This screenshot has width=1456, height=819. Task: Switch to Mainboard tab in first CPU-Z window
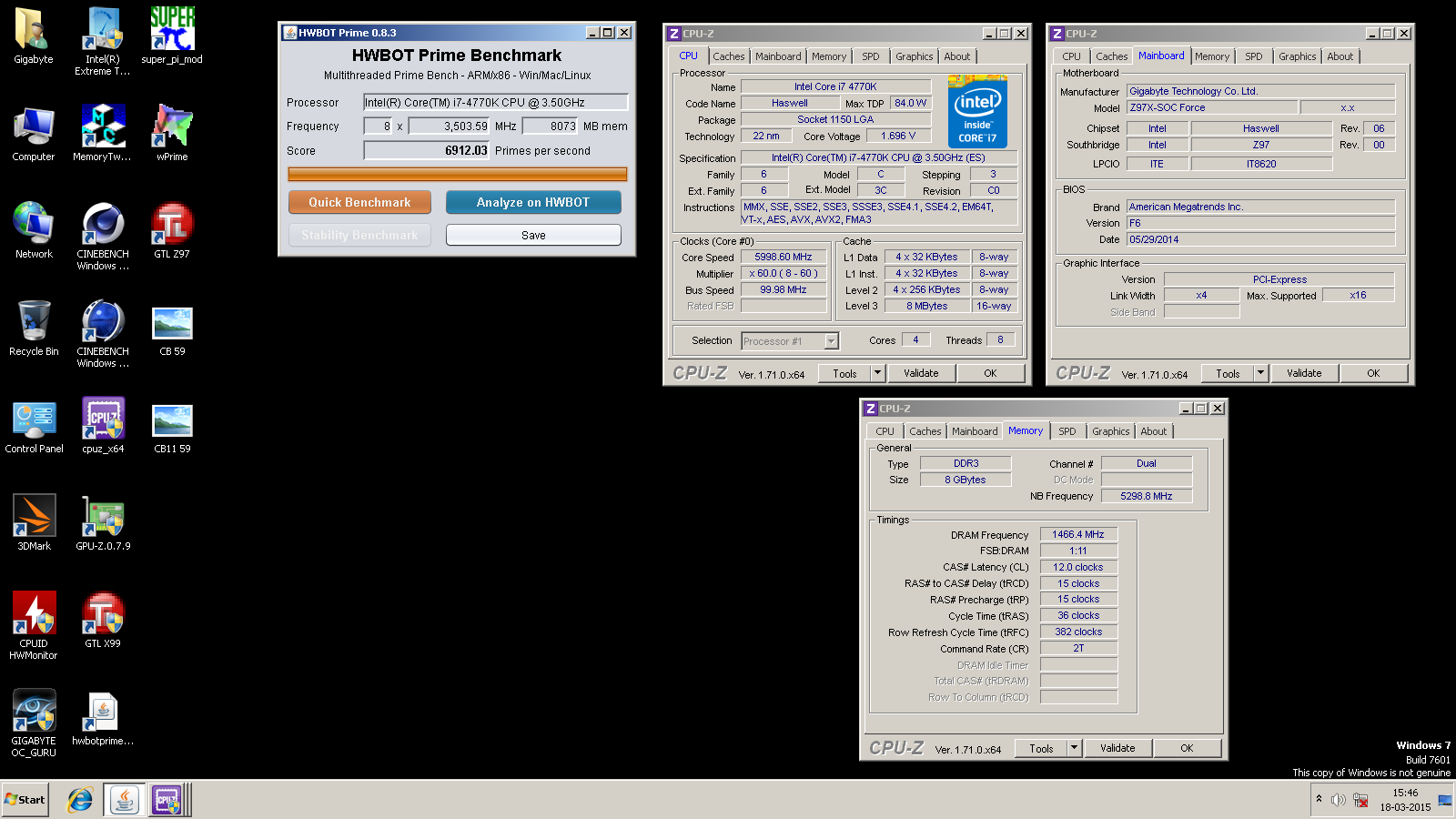[779, 56]
